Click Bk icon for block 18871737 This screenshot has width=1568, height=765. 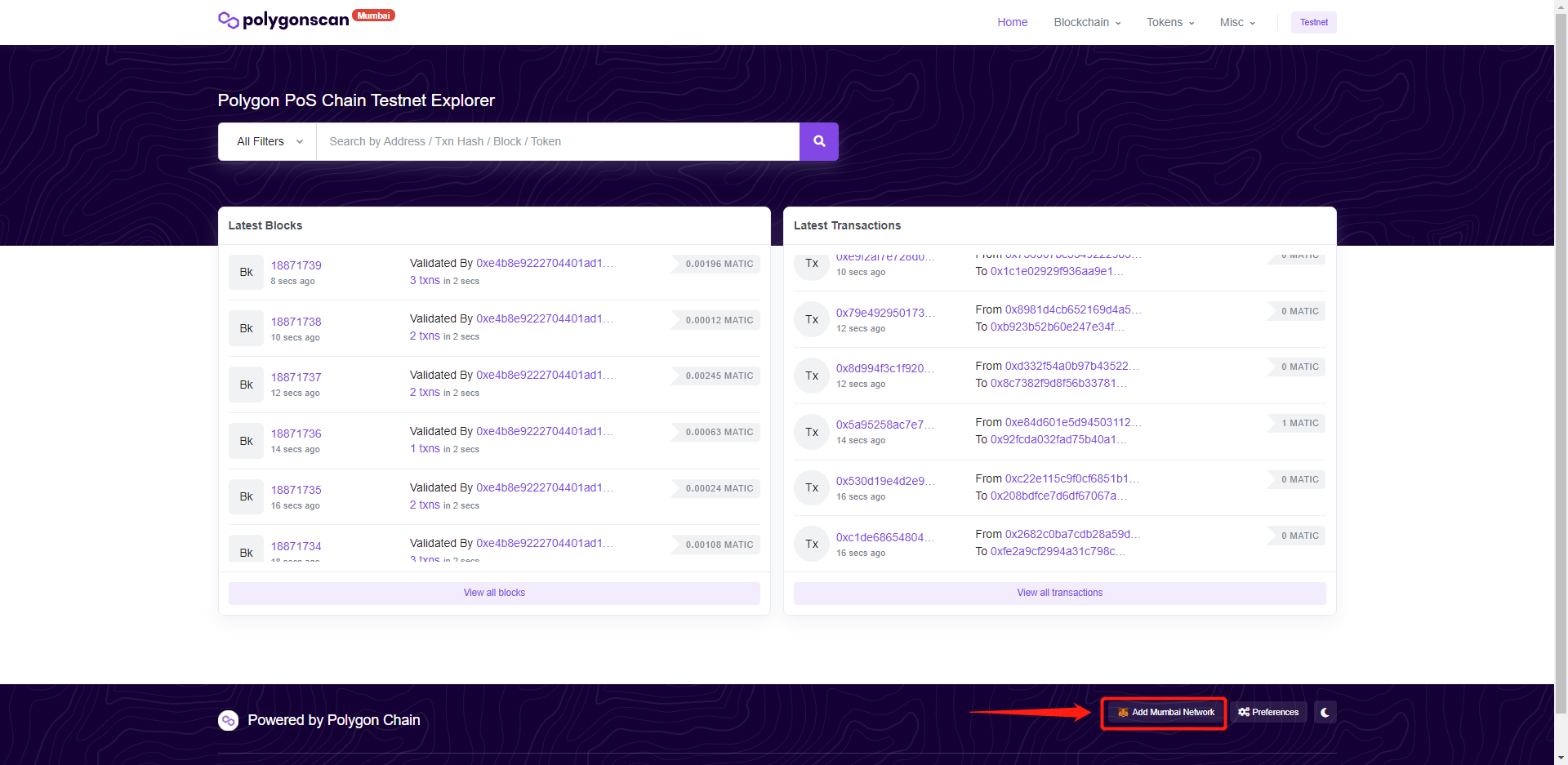click(x=246, y=385)
